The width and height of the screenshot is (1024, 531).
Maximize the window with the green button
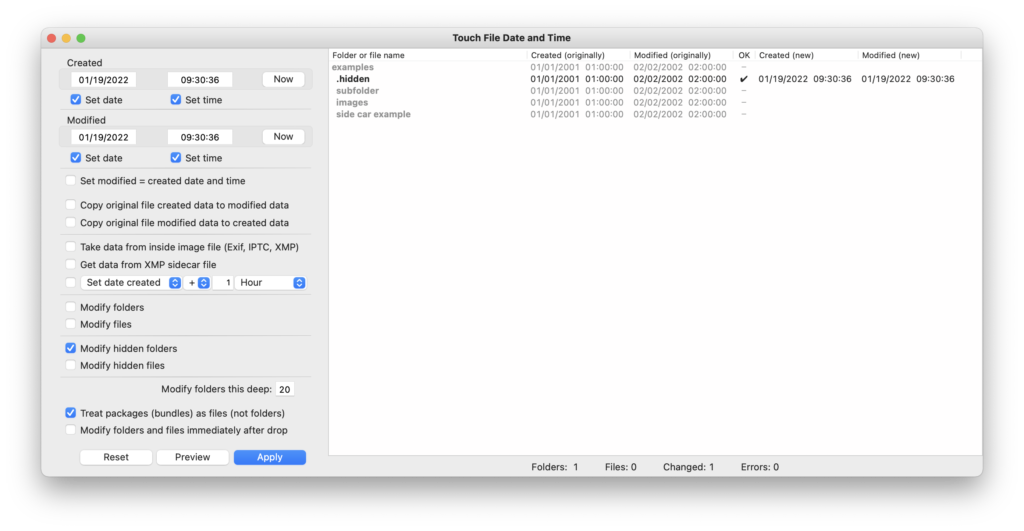tap(81, 38)
